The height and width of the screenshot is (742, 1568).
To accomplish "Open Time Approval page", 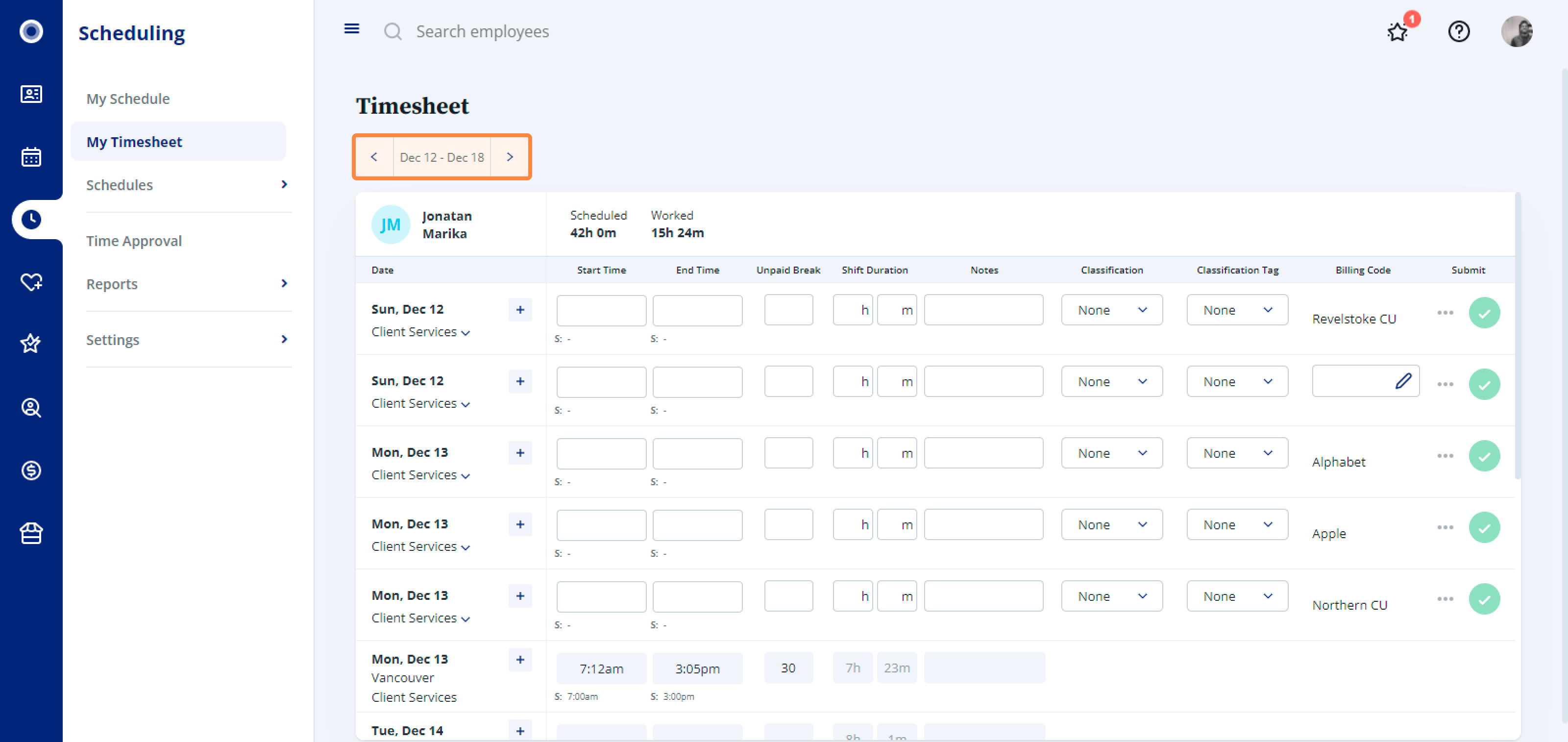I will (x=134, y=241).
